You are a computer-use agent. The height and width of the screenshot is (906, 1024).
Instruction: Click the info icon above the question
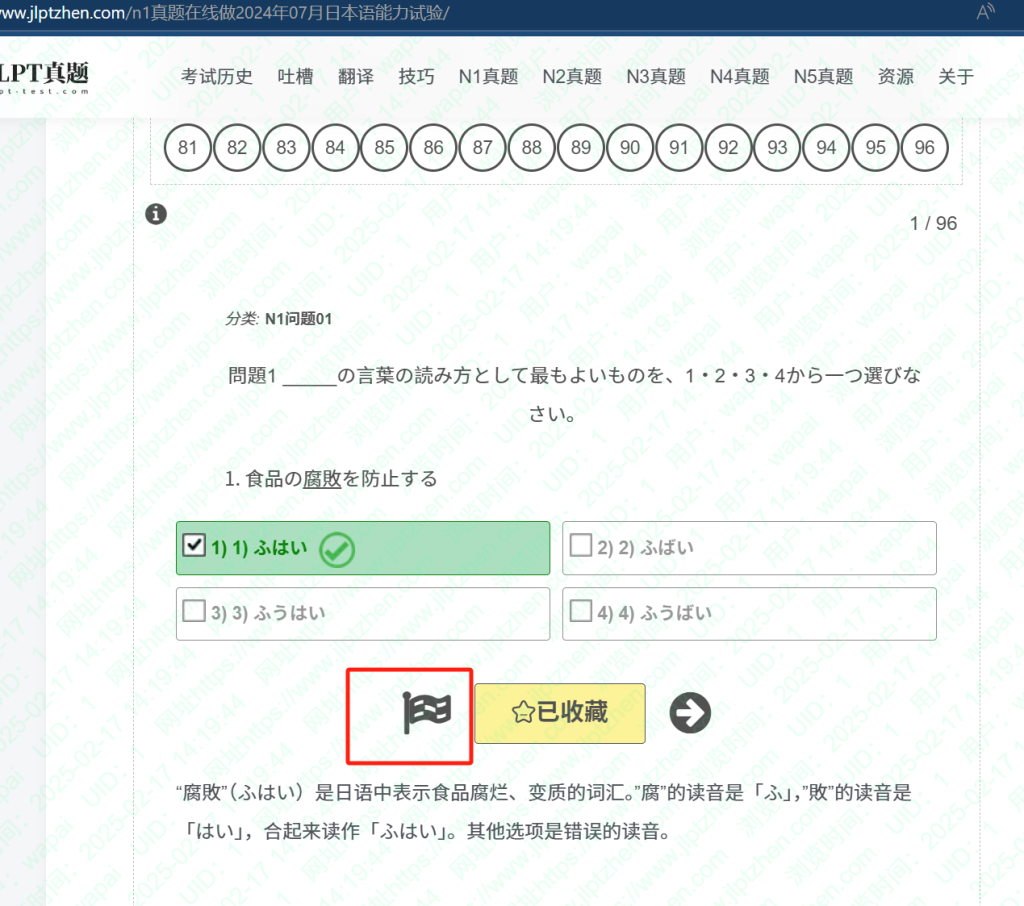[x=155, y=214]
